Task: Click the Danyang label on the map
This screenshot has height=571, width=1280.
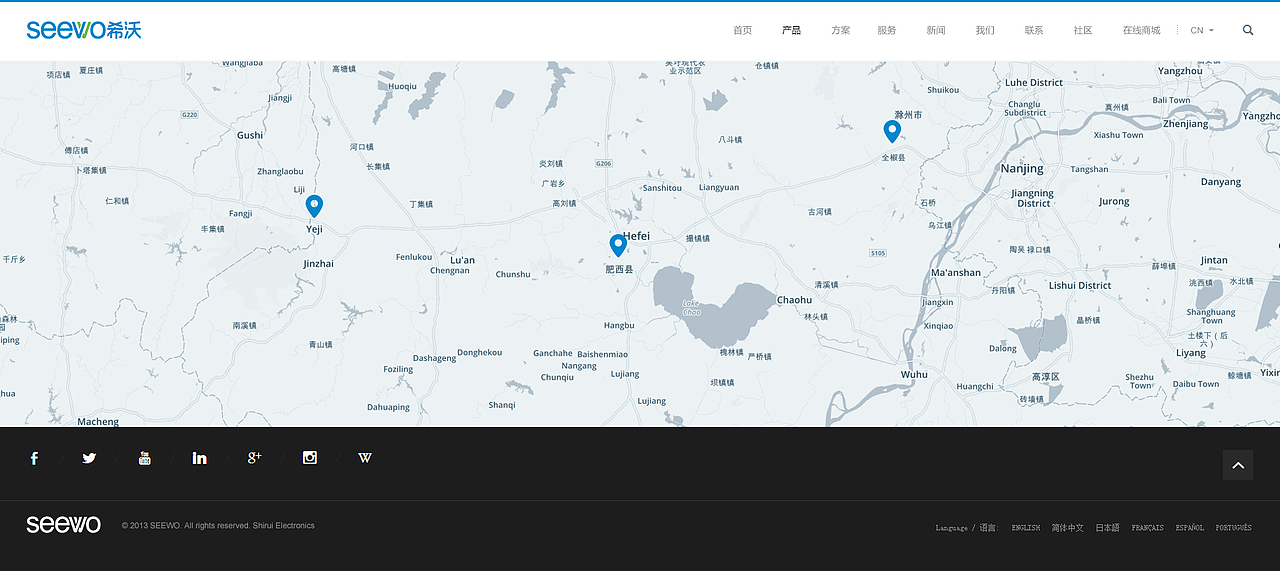Action: (1221, 182)
